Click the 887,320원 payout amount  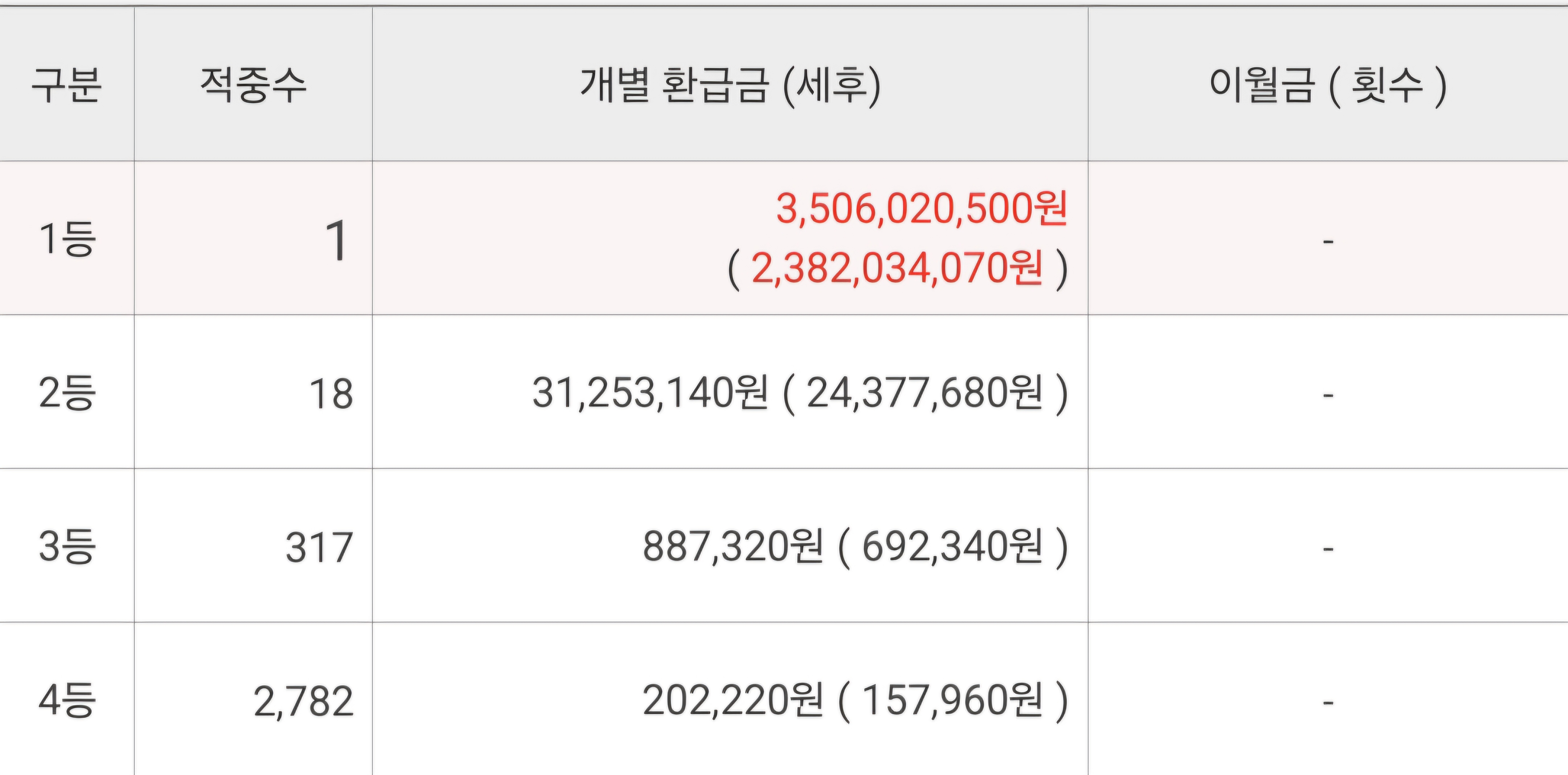(x=733, y=546)
